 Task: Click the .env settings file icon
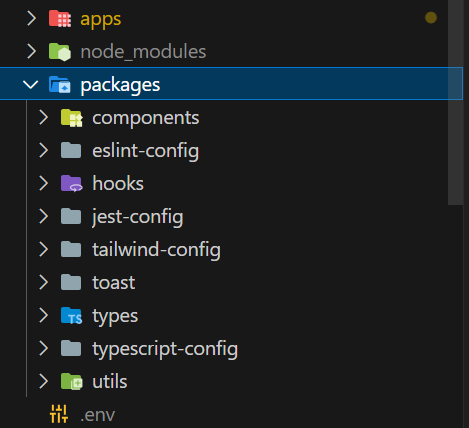coord(59,414)
